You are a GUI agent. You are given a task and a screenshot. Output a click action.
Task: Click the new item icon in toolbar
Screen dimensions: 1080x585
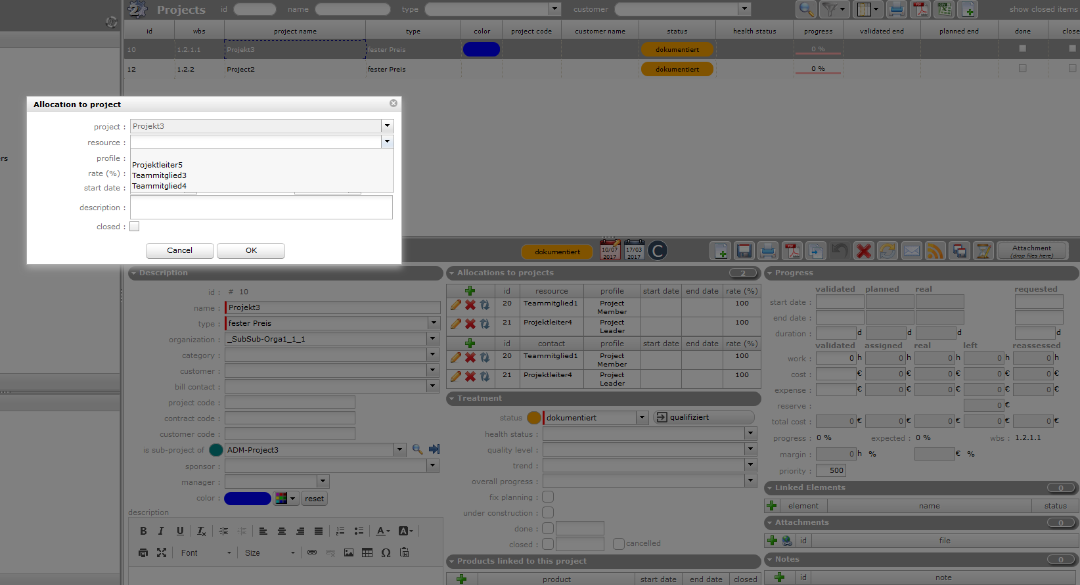(720, 251)
